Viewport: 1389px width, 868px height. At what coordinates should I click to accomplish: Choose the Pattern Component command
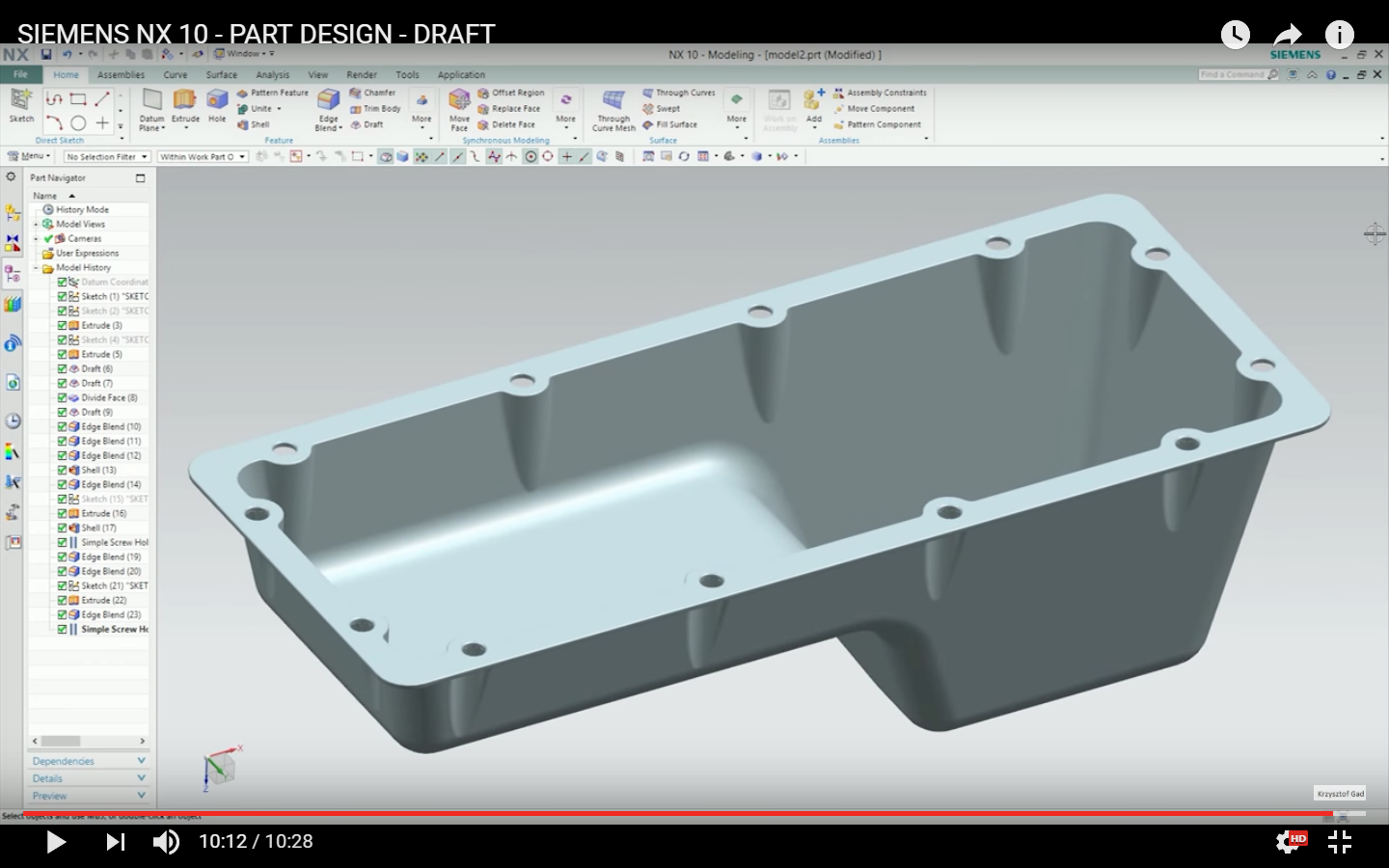point(877,124)
